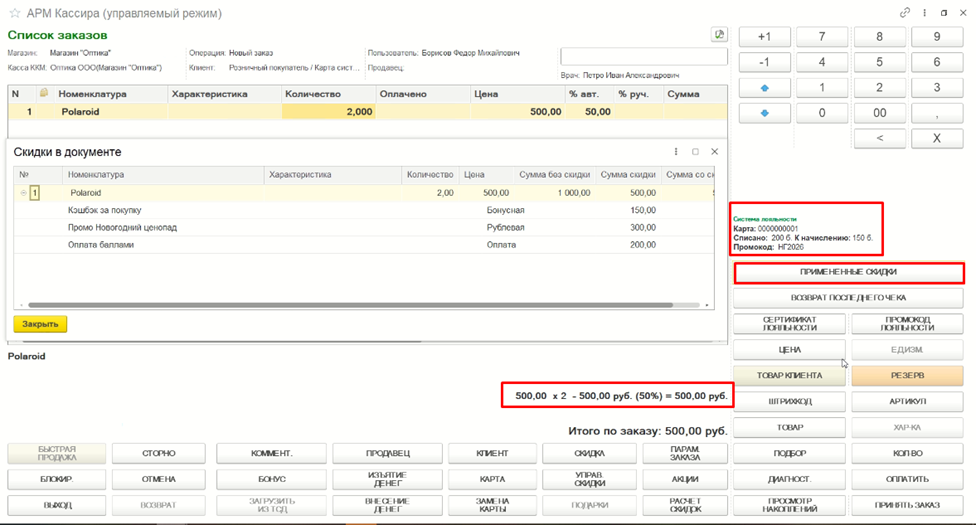Click quantity cell 2,000 in Polaroid order row
This screenshot has width=976, height=525.
coord(328,112)
